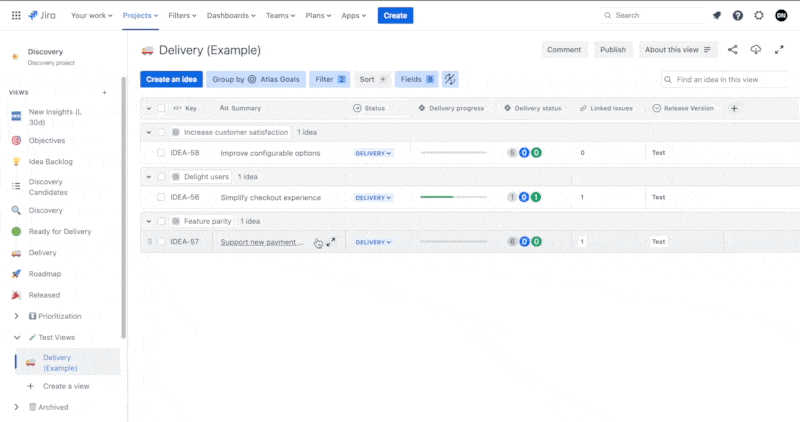Open the Dashboards menu

pos(231,15)
